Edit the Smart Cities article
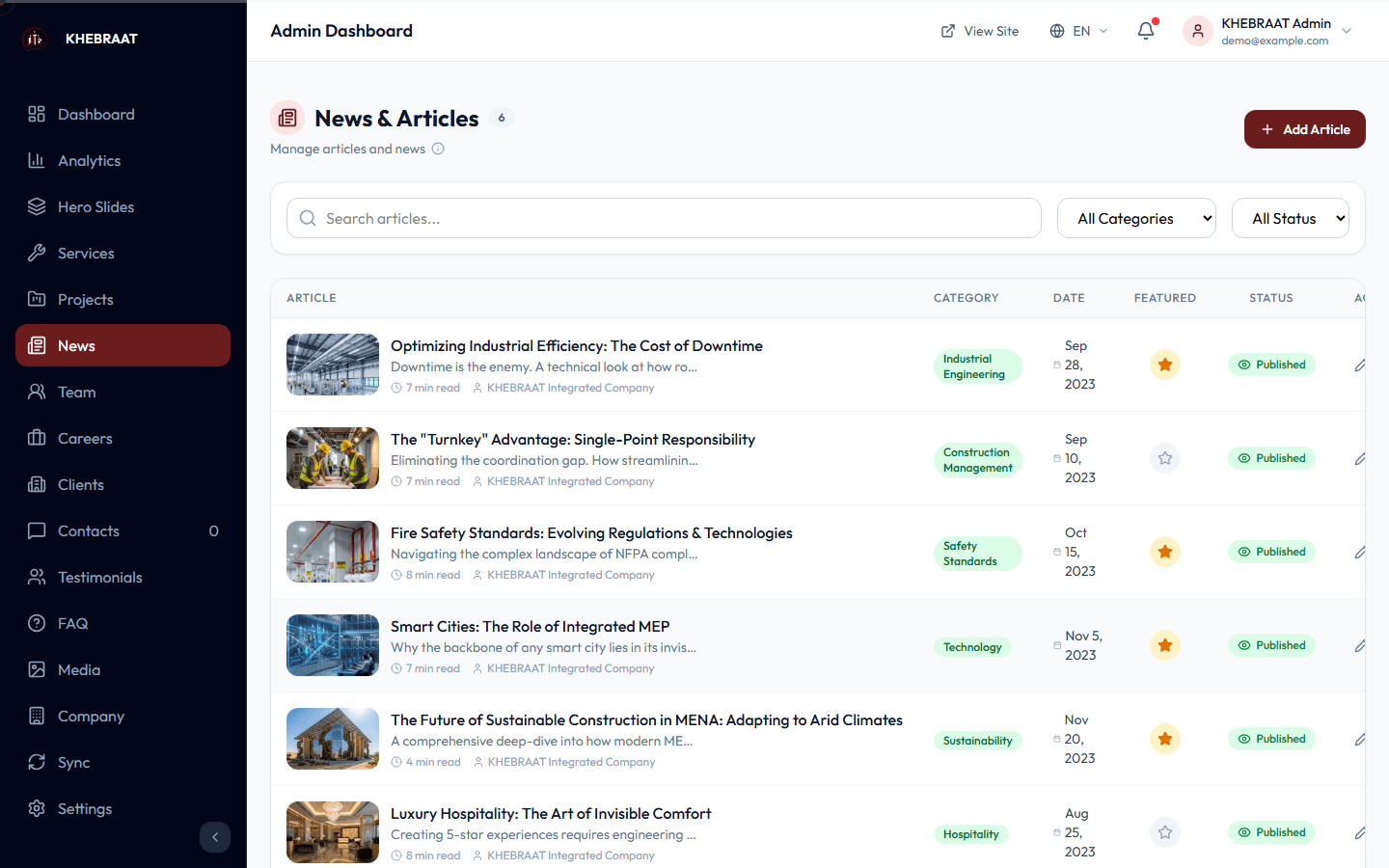This screenshot has height=868, width=1389. tap(1359, 645)
